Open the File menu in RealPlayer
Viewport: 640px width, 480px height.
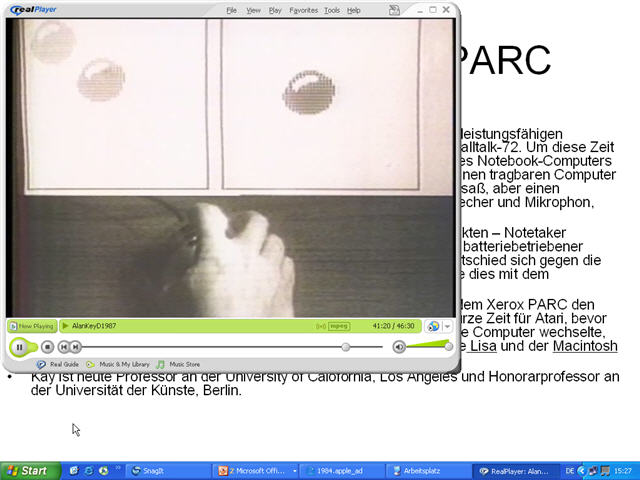231,10
